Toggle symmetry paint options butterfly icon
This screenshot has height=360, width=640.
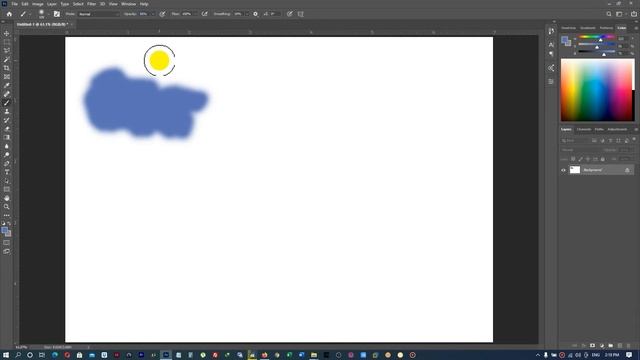tap(301, 14)
